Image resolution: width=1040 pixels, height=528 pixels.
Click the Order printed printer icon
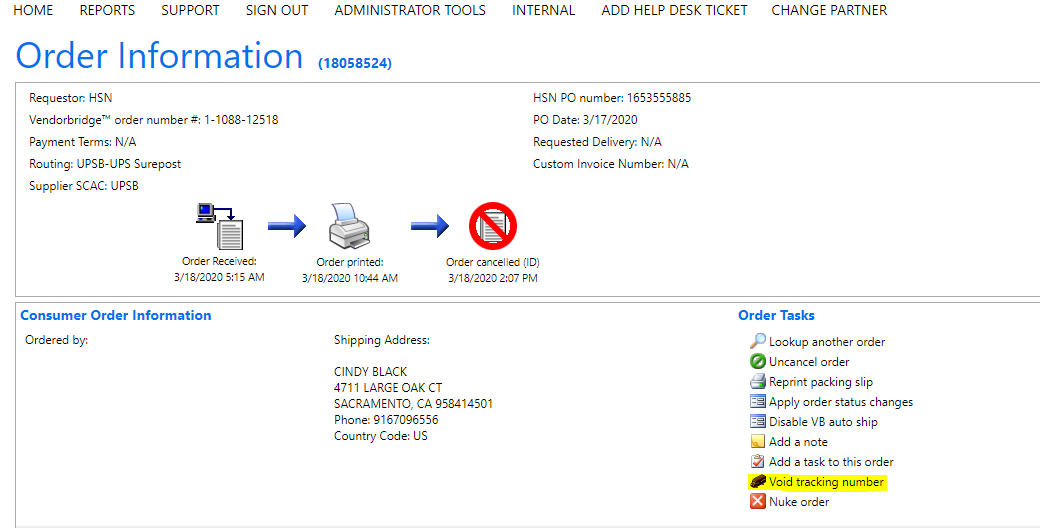[x=350, y=226]
